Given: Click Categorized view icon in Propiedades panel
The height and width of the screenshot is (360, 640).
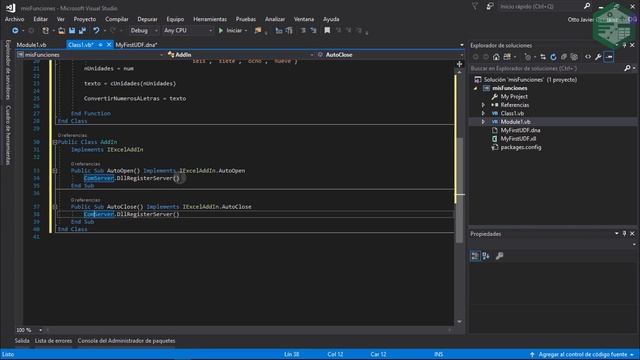Looking at the screenshot, I should [x=475, y=256].
